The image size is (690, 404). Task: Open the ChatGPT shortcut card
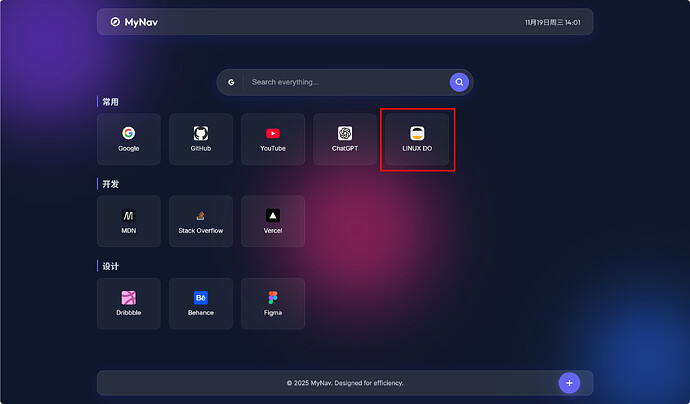pos(345,139)
